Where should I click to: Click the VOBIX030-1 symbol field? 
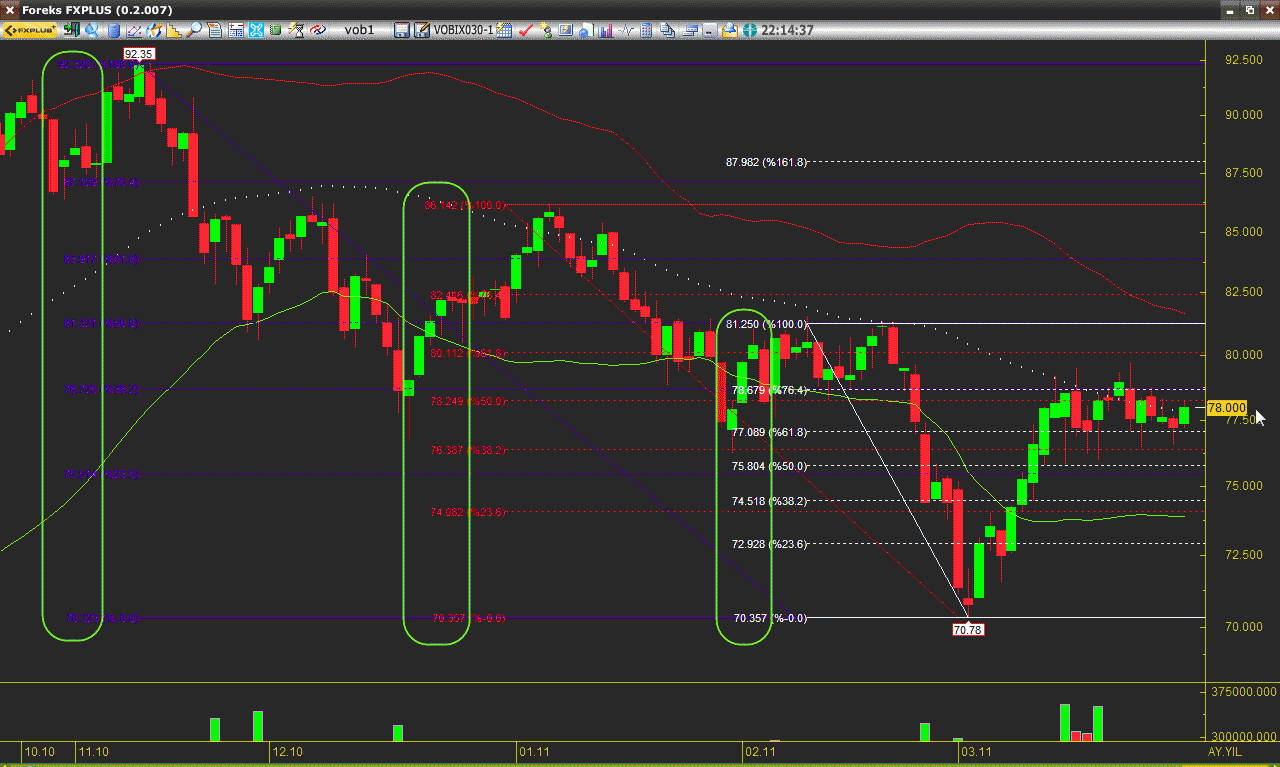(x=462, y=30)
